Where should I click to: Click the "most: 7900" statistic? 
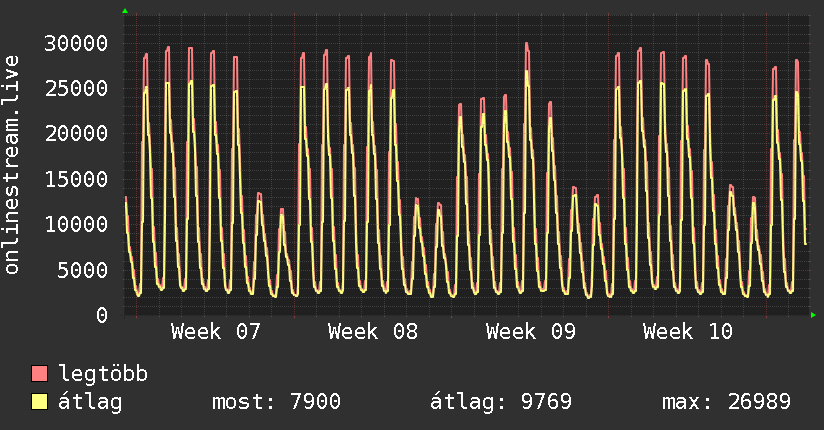pos(276,403)
